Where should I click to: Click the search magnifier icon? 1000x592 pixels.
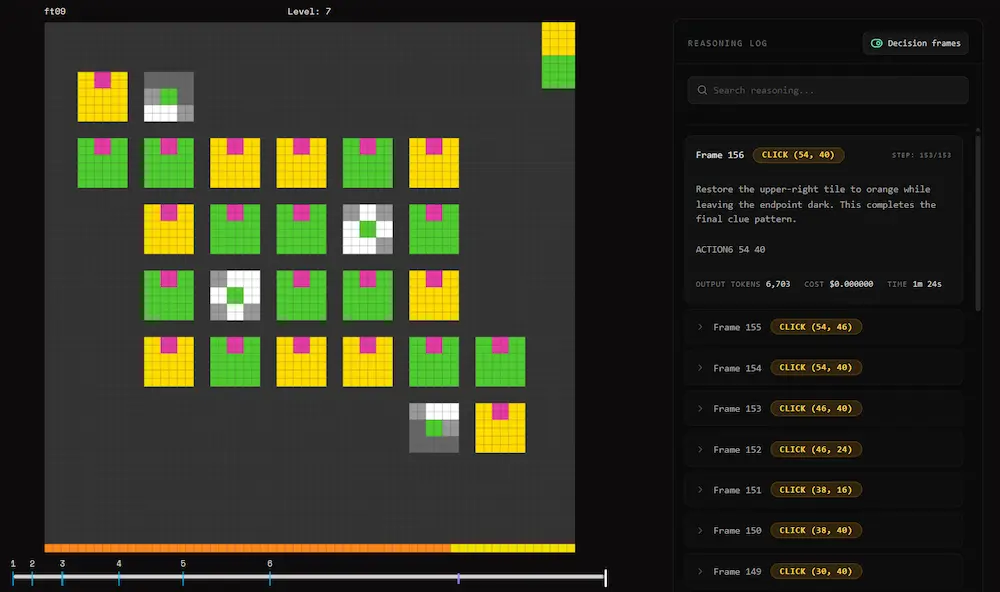702,90
